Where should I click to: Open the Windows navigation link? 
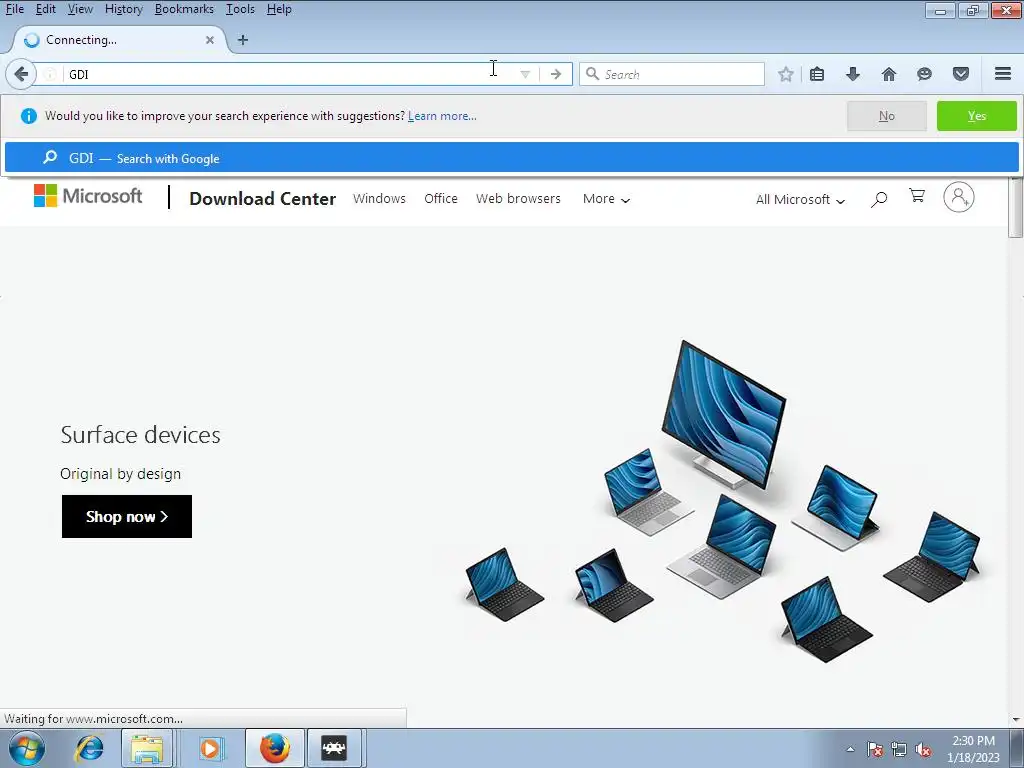379,199
